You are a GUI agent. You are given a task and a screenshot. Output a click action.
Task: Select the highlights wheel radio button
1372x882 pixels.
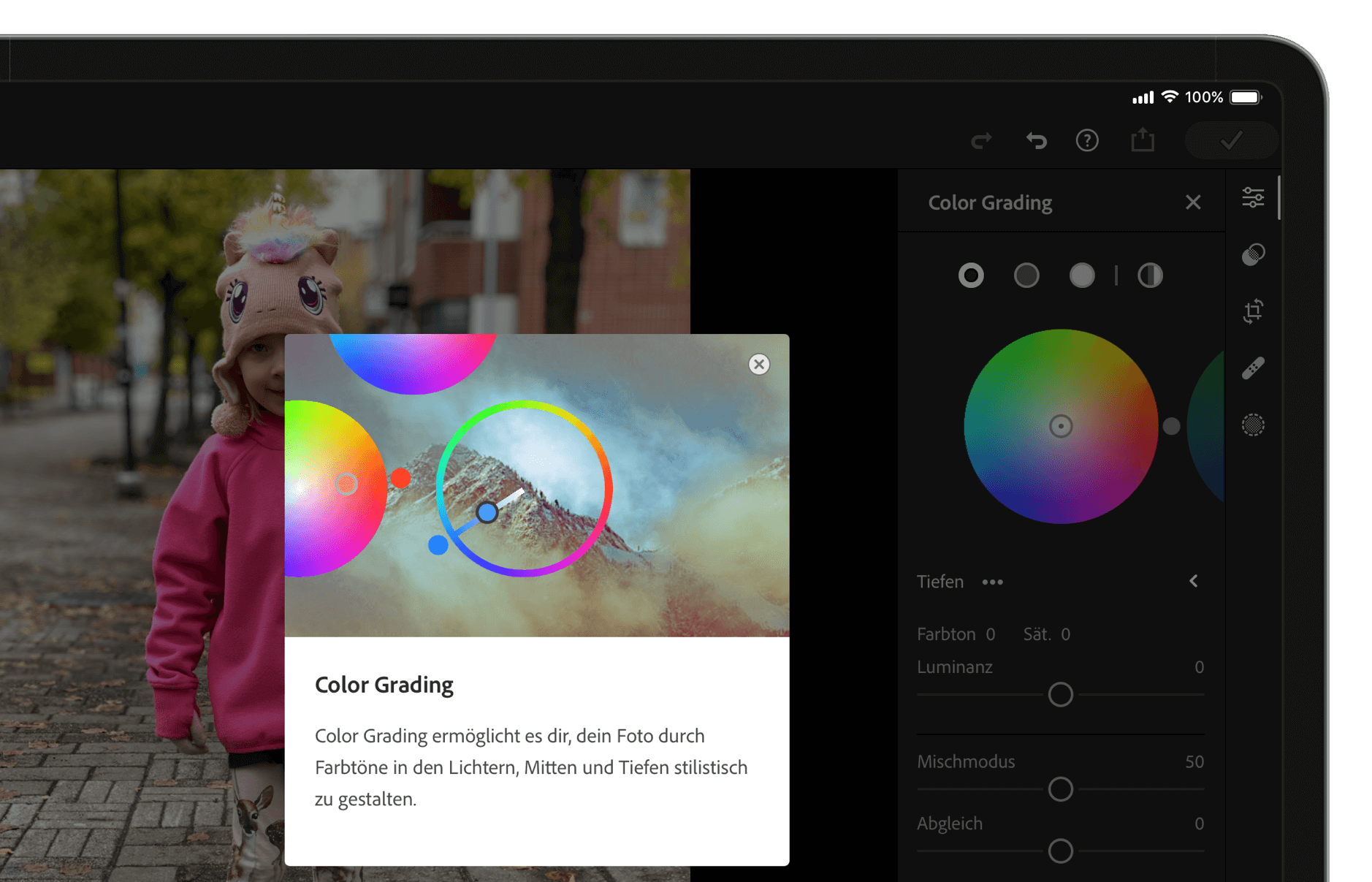click(1082, 275)
